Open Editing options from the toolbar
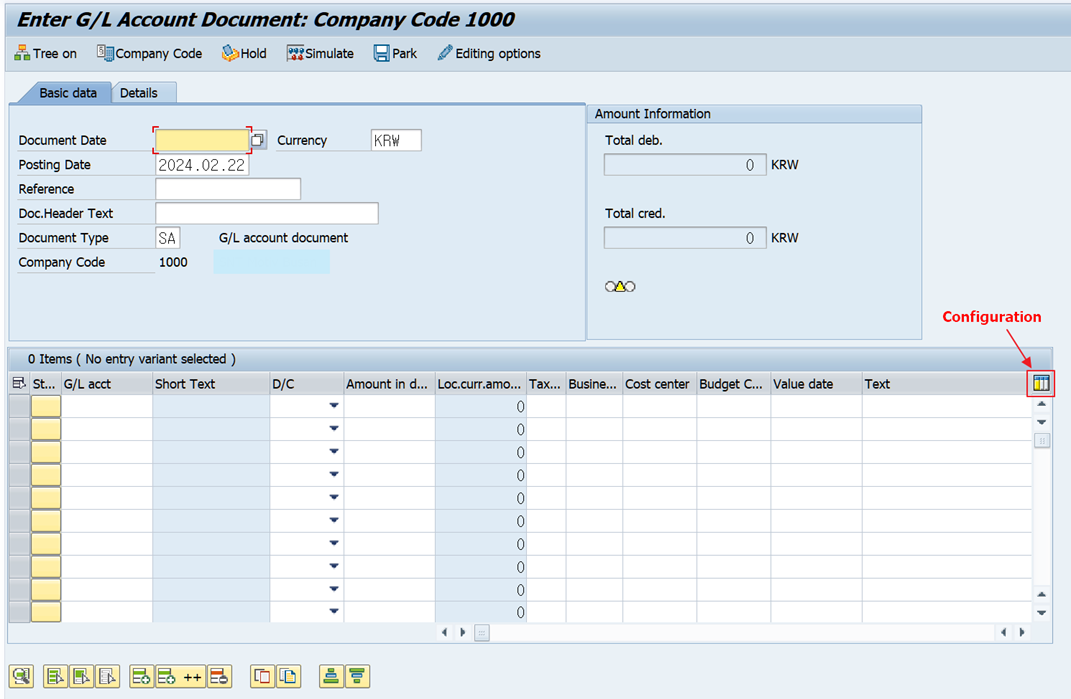Screen dimensions: 1071x699 click(489, 53)
